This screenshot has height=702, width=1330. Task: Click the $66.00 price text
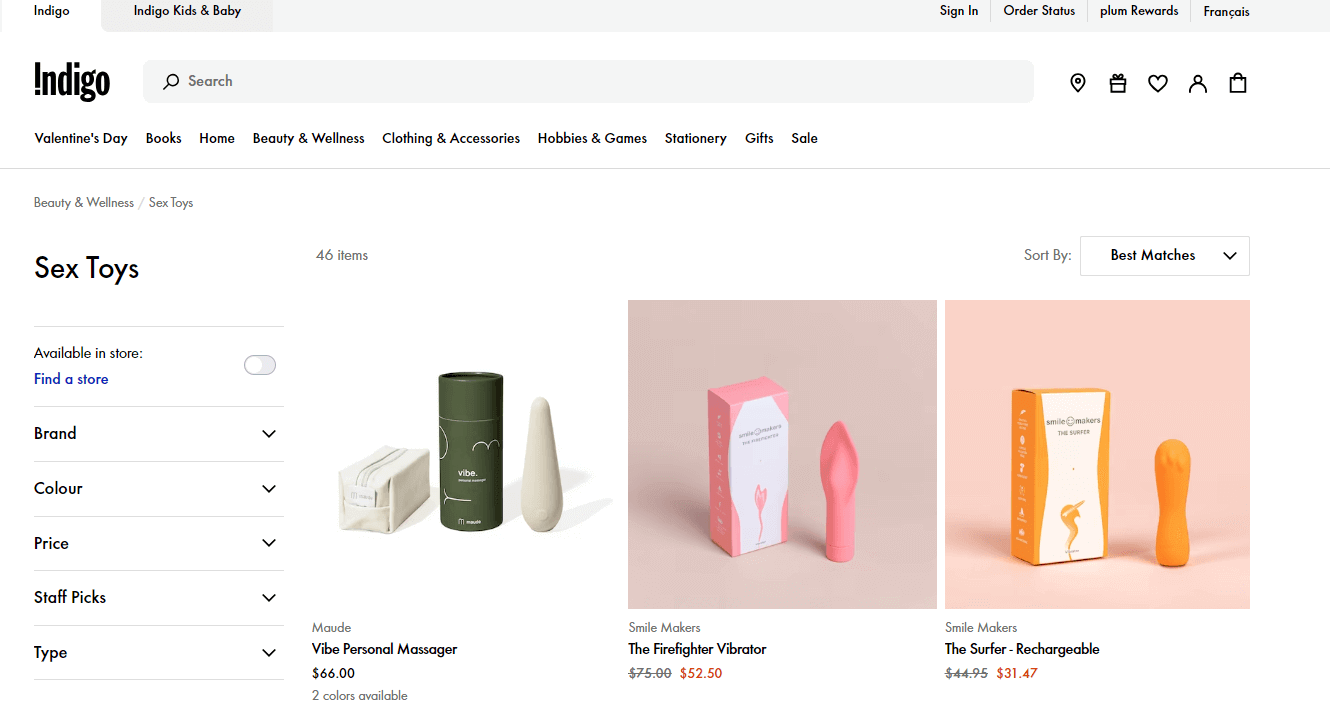[x=333, y=674]
